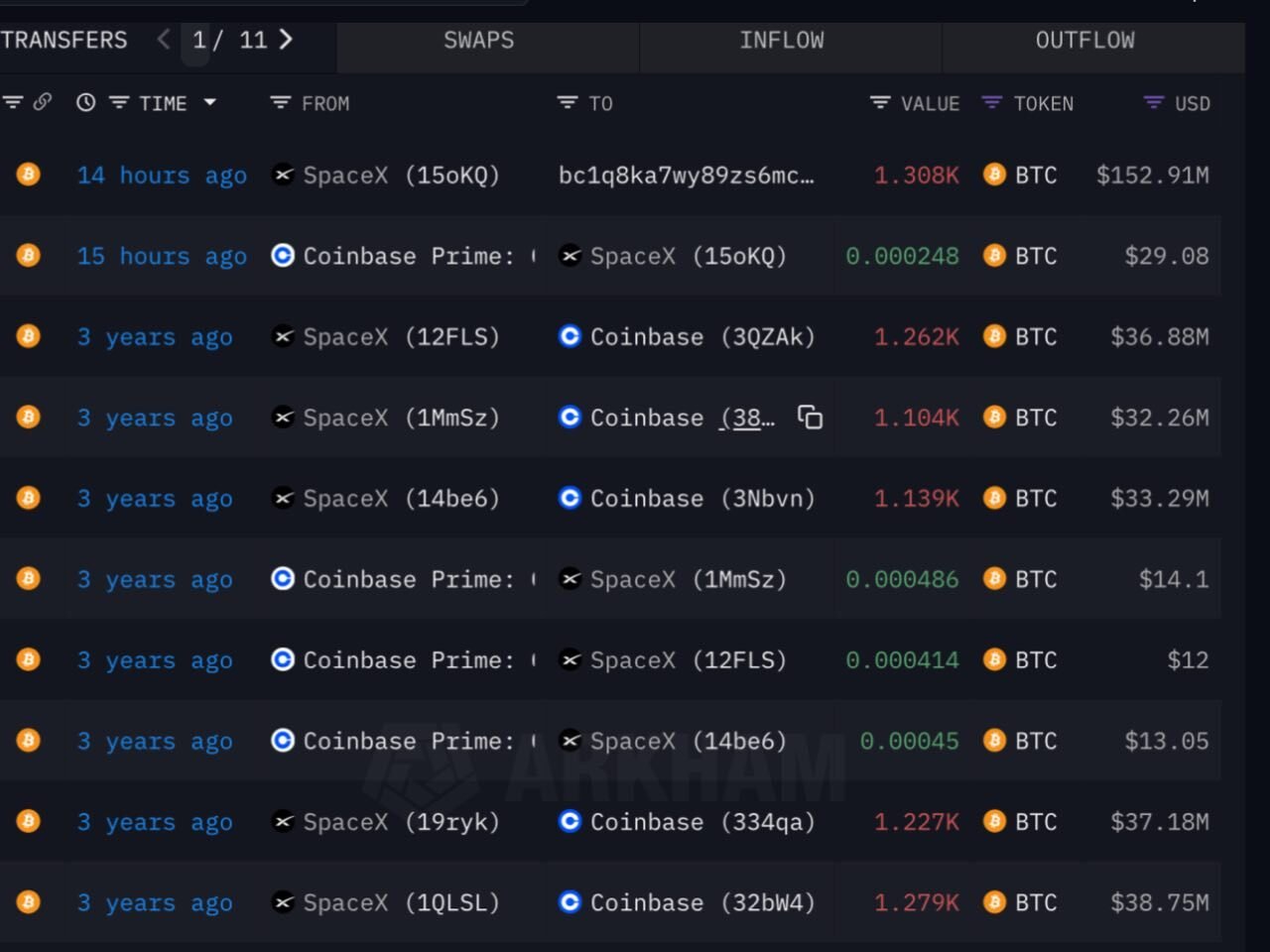Open SpaceX (1MmSz) sender entity
Image resolution: width=1270 pixels, height=952 pixels.
pos(401,417)
